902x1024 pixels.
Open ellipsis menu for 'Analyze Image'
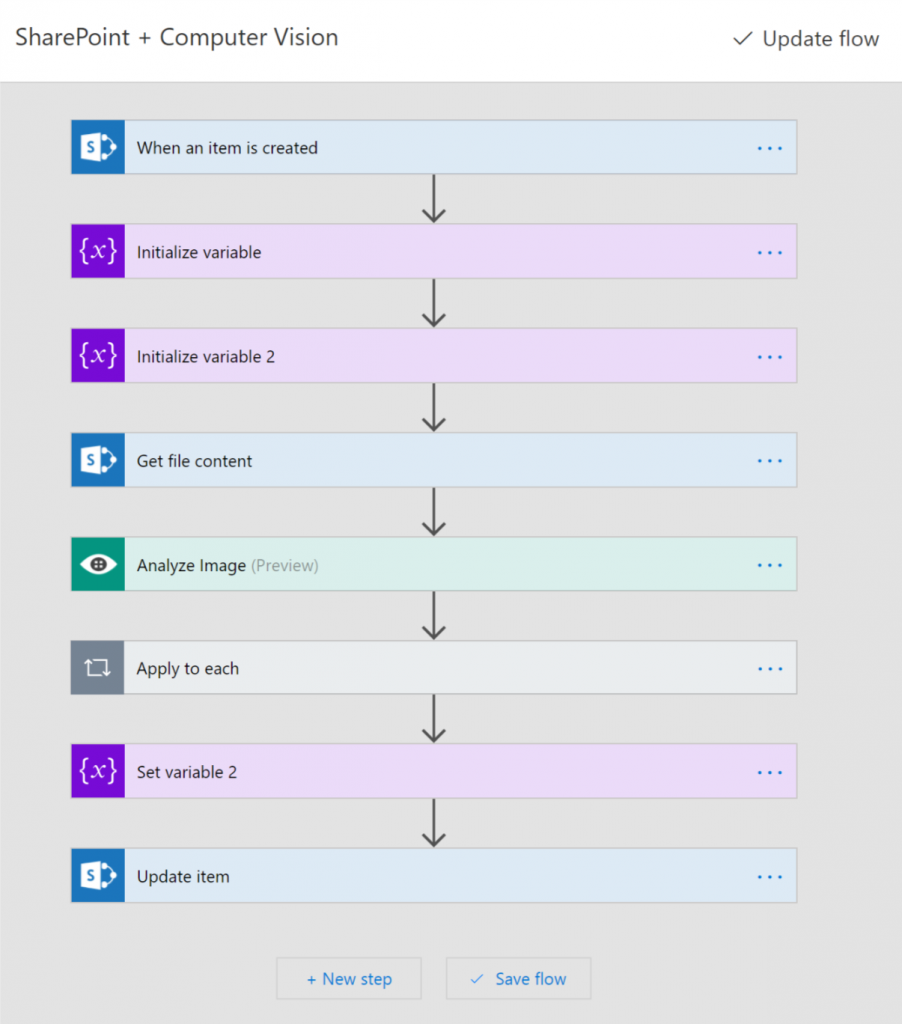(x=769, y=566)
